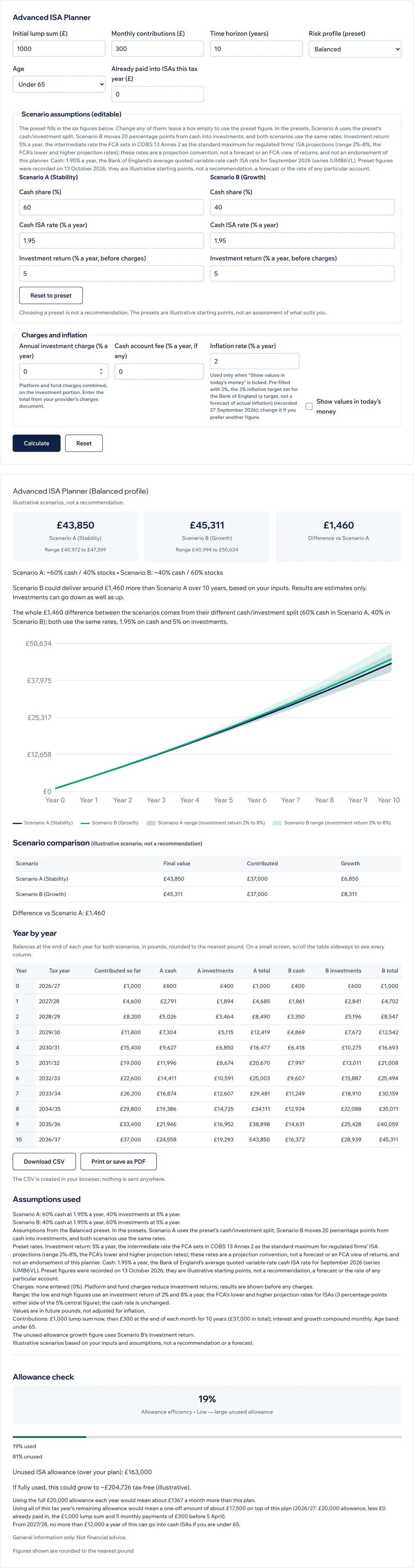Click 'Tax year' column header
Viewport: 414px width, 1568px height.
[60, 970]
